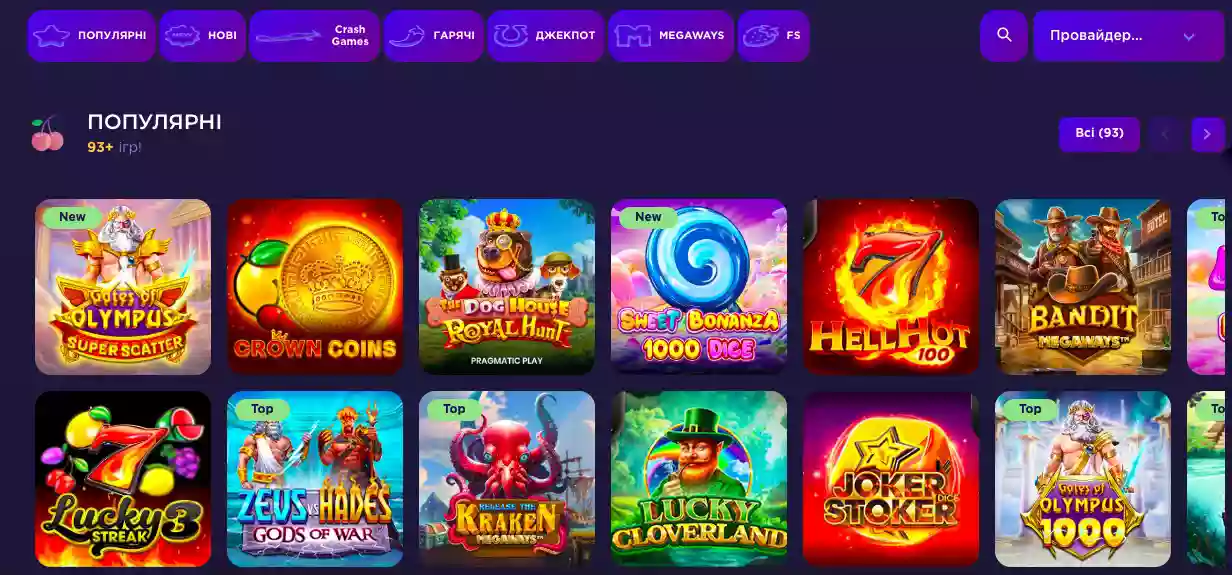Open the Crash Games airplane category
The width and height of the screenshot is (1232, 575).
tap(314, 36)
